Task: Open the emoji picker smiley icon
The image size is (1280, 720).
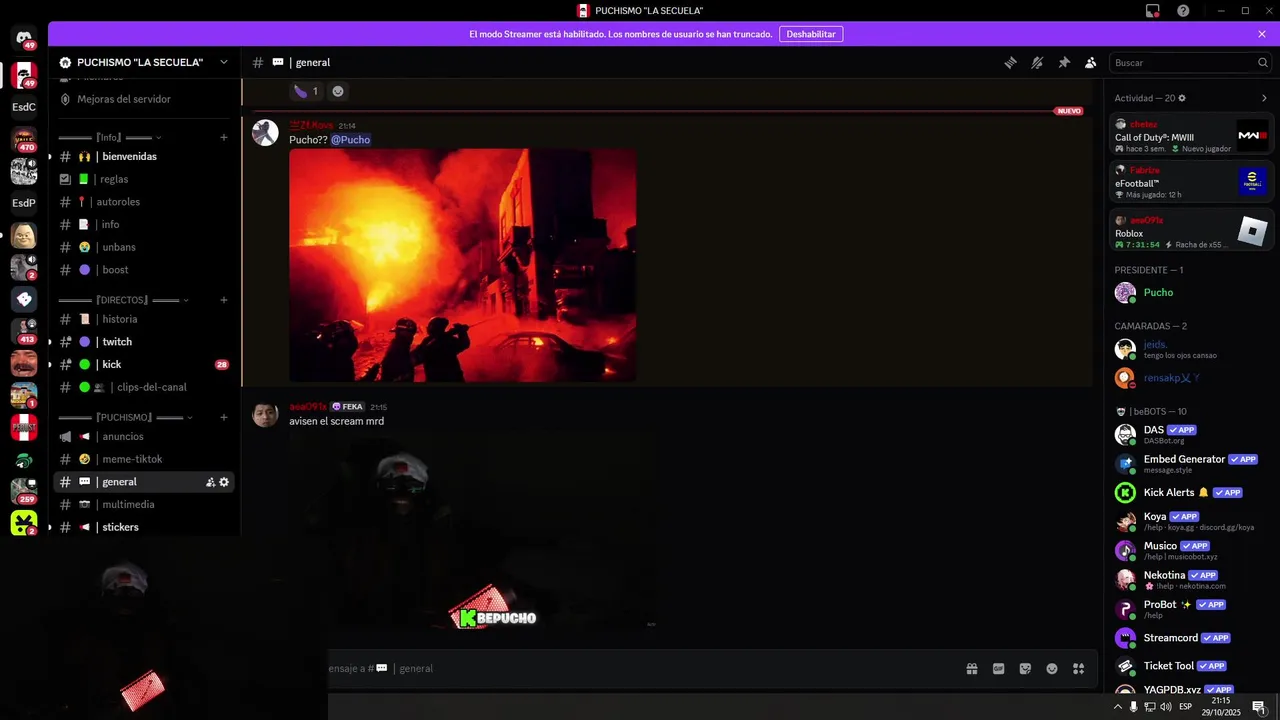Action: tap(1052, 669)
